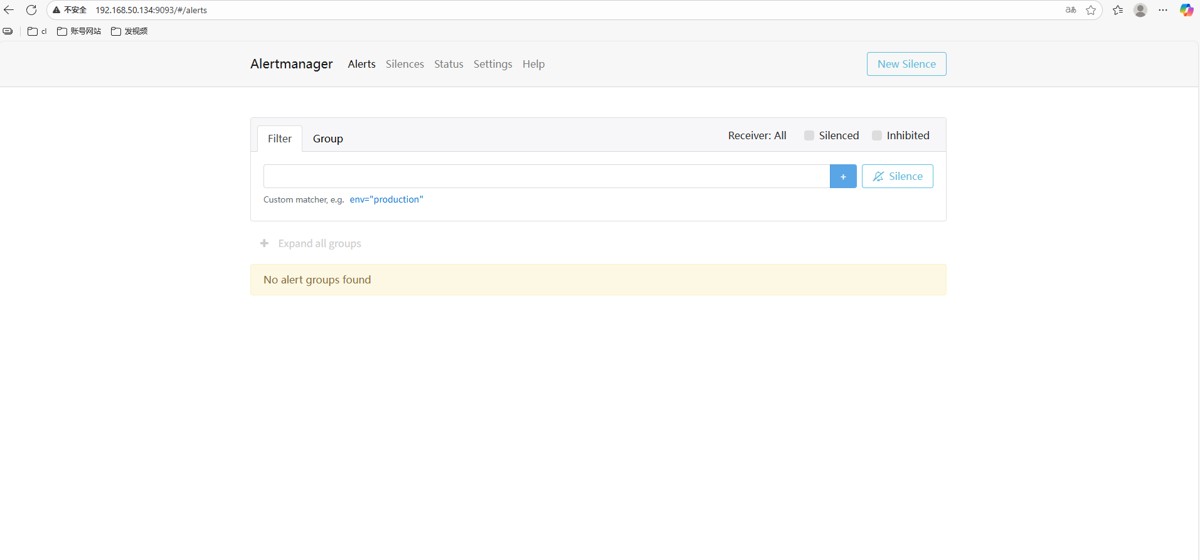Open the 发视频 bookmarks folder

[x=129, y=31]
